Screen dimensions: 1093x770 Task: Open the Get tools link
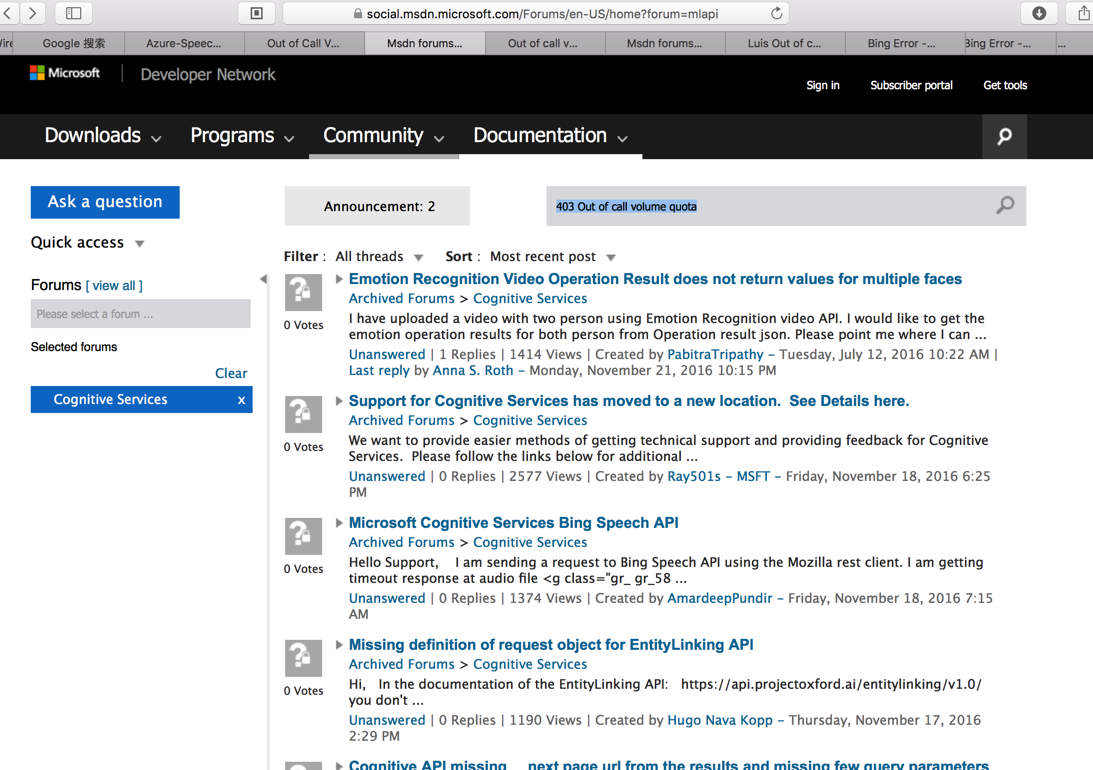point(1005,85)
